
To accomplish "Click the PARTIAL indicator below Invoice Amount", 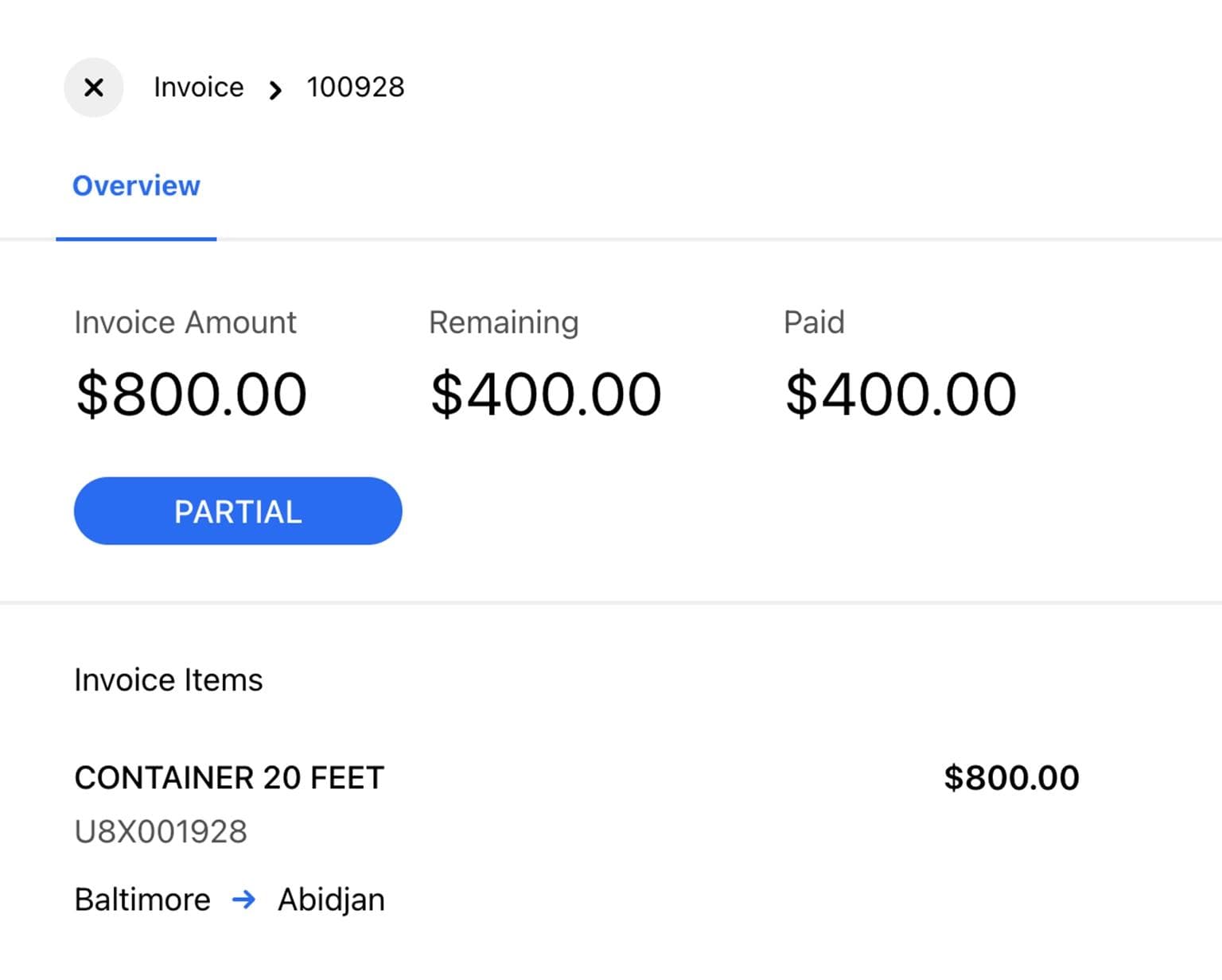I will (x=237, y=511).
